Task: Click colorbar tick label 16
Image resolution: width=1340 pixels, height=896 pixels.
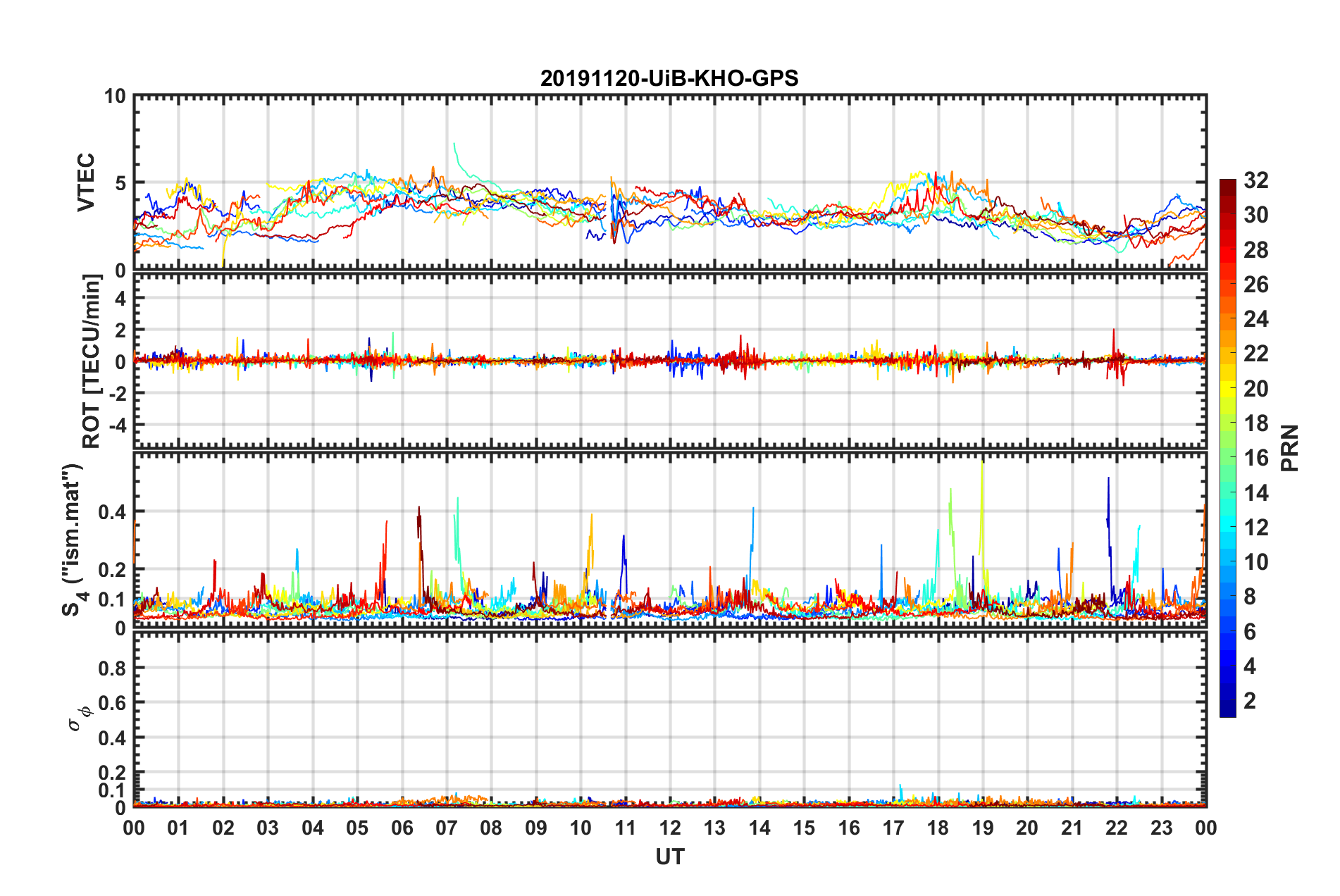Action: (x=1255, y=458)
